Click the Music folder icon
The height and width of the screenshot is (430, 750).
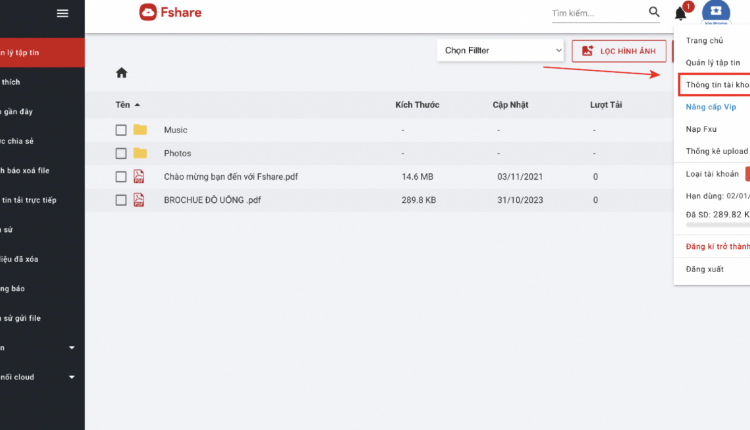140,130
